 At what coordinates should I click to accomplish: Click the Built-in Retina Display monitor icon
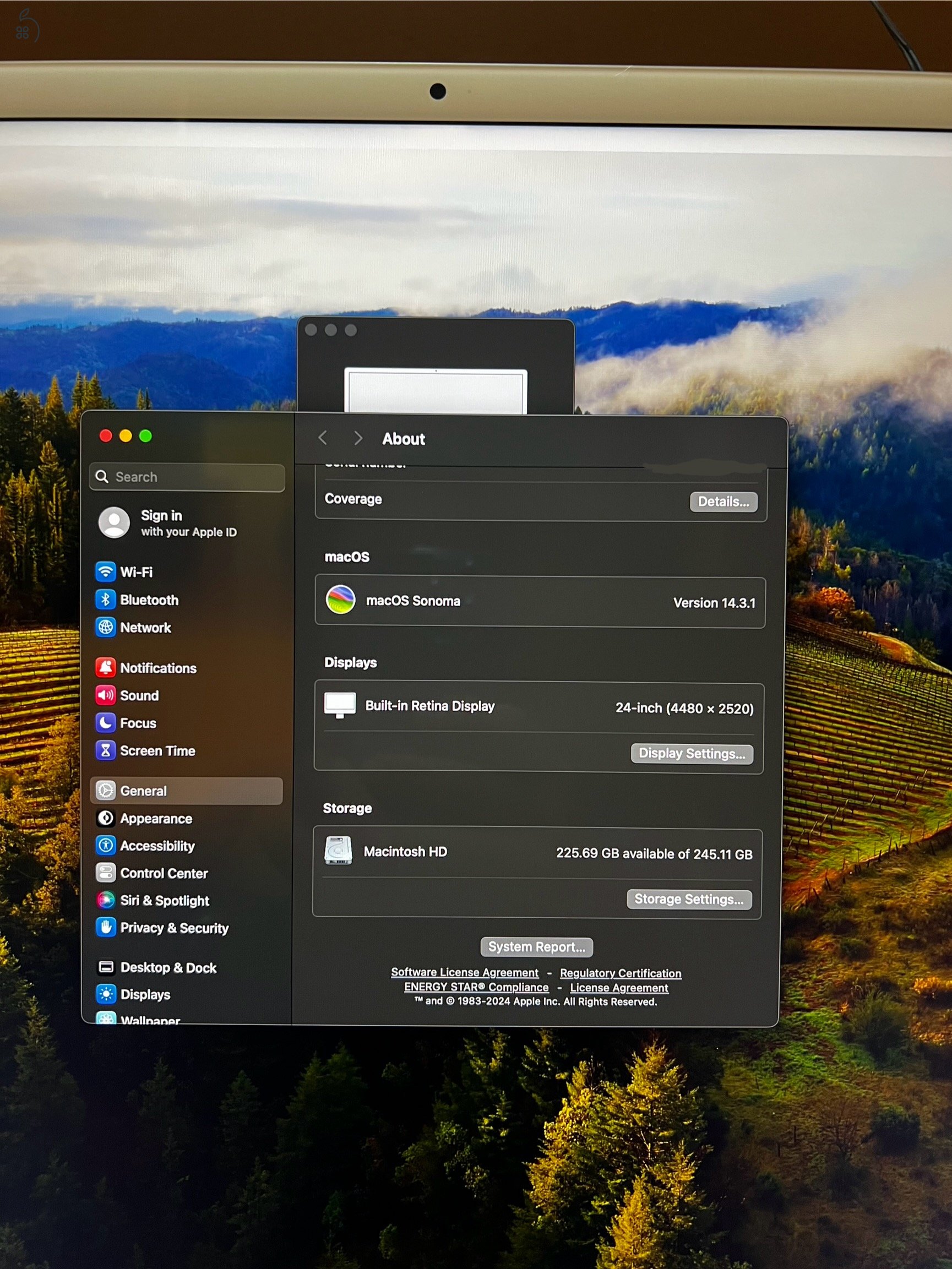[340, 705]
